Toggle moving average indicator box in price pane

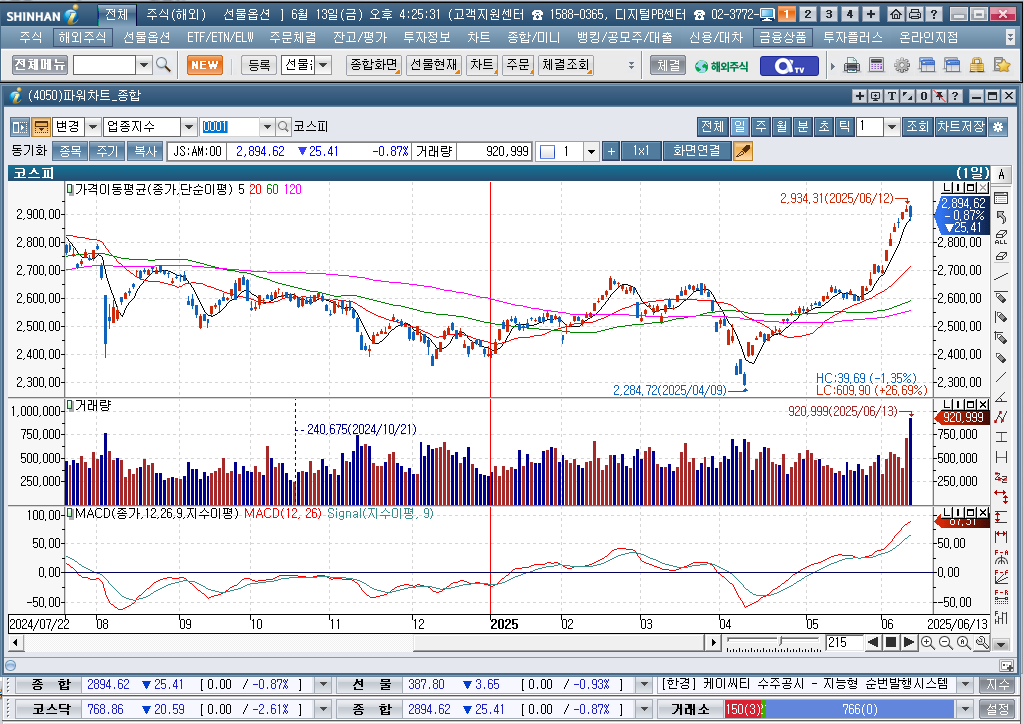click(x=70, y=189)
